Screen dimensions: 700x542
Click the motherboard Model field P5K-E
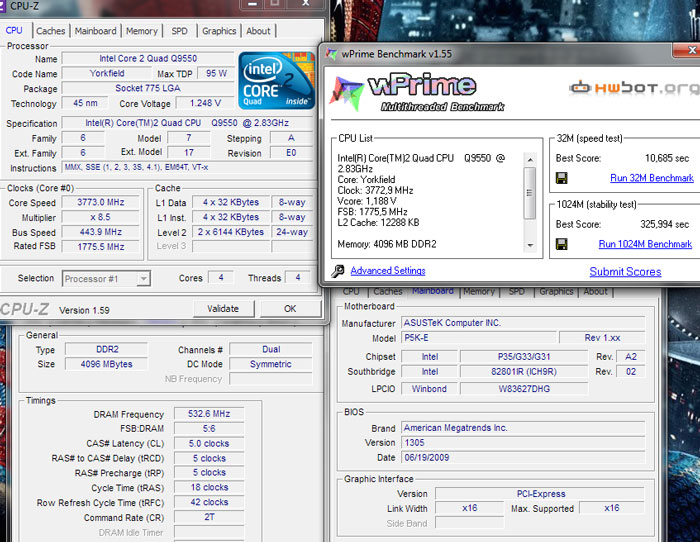point(479,338)
